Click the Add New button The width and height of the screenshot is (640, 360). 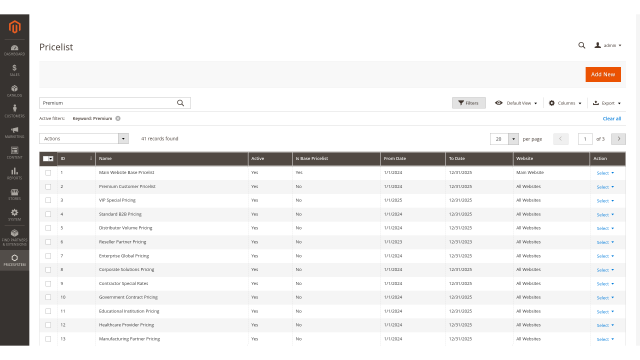coord(603,74)
